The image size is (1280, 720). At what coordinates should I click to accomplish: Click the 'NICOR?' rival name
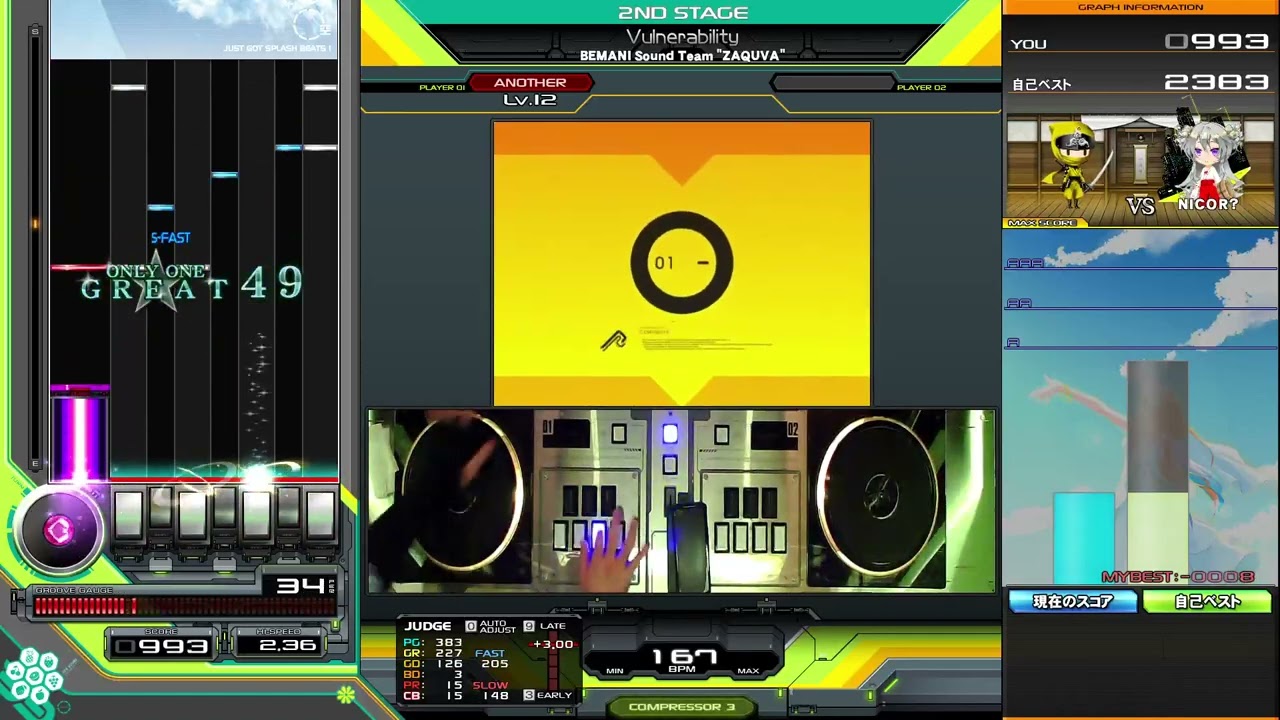[1207, 204]
